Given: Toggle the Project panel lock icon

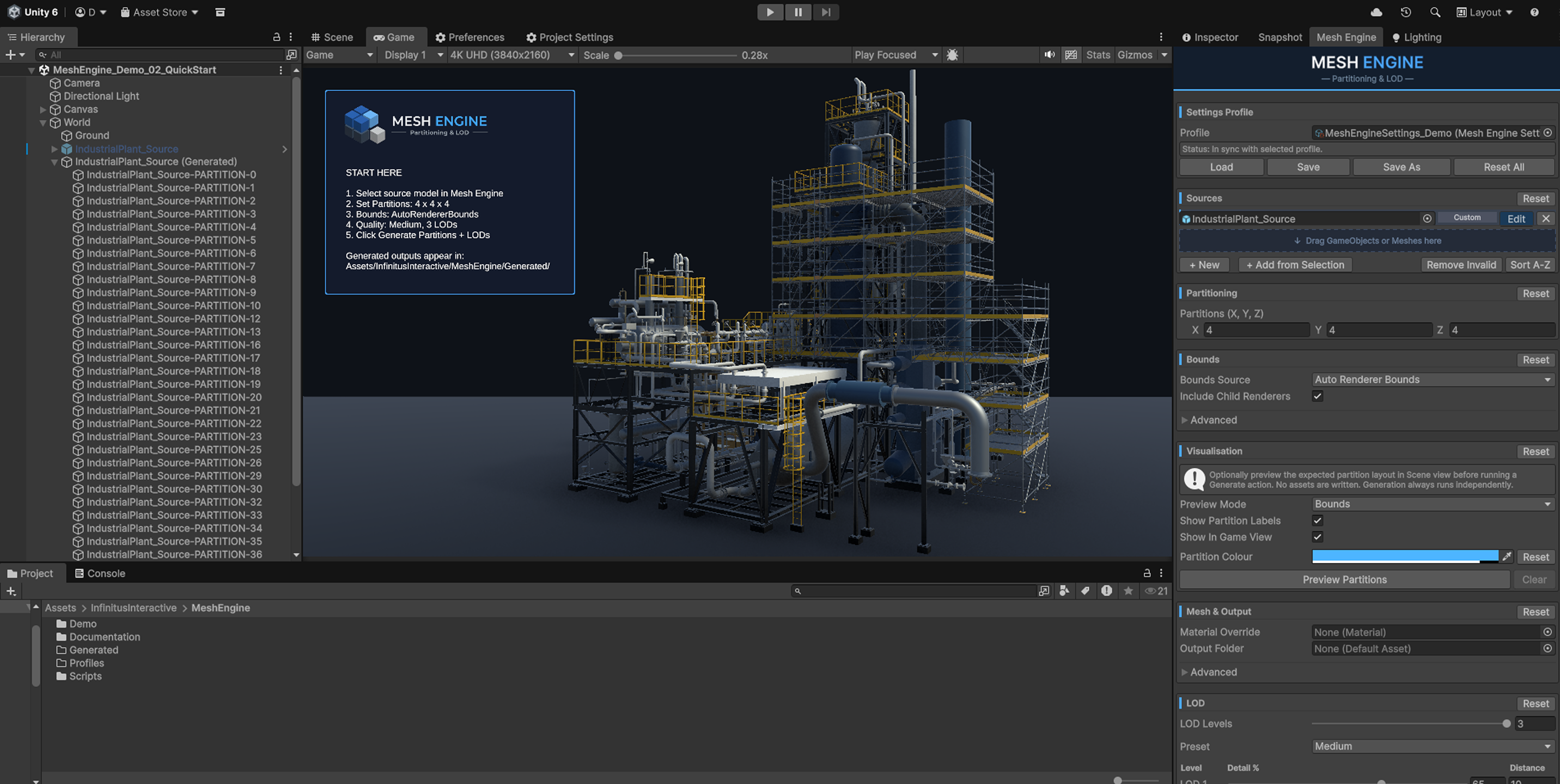Looking at the screenshot, I should pos(1147,573).
